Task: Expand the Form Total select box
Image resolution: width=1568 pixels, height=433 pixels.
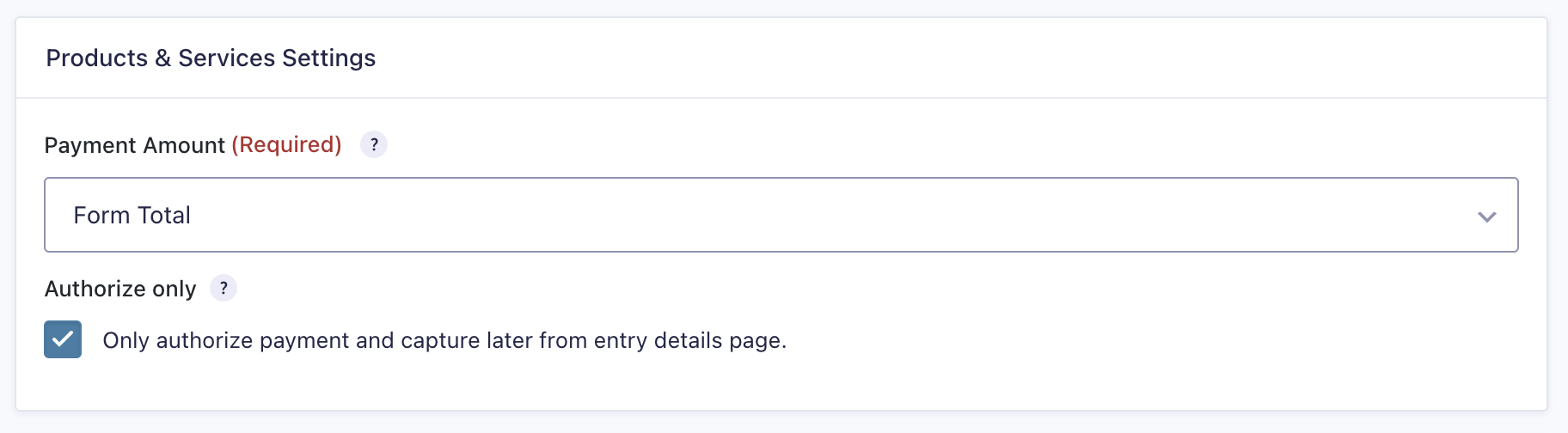Action: coord(781,215)
